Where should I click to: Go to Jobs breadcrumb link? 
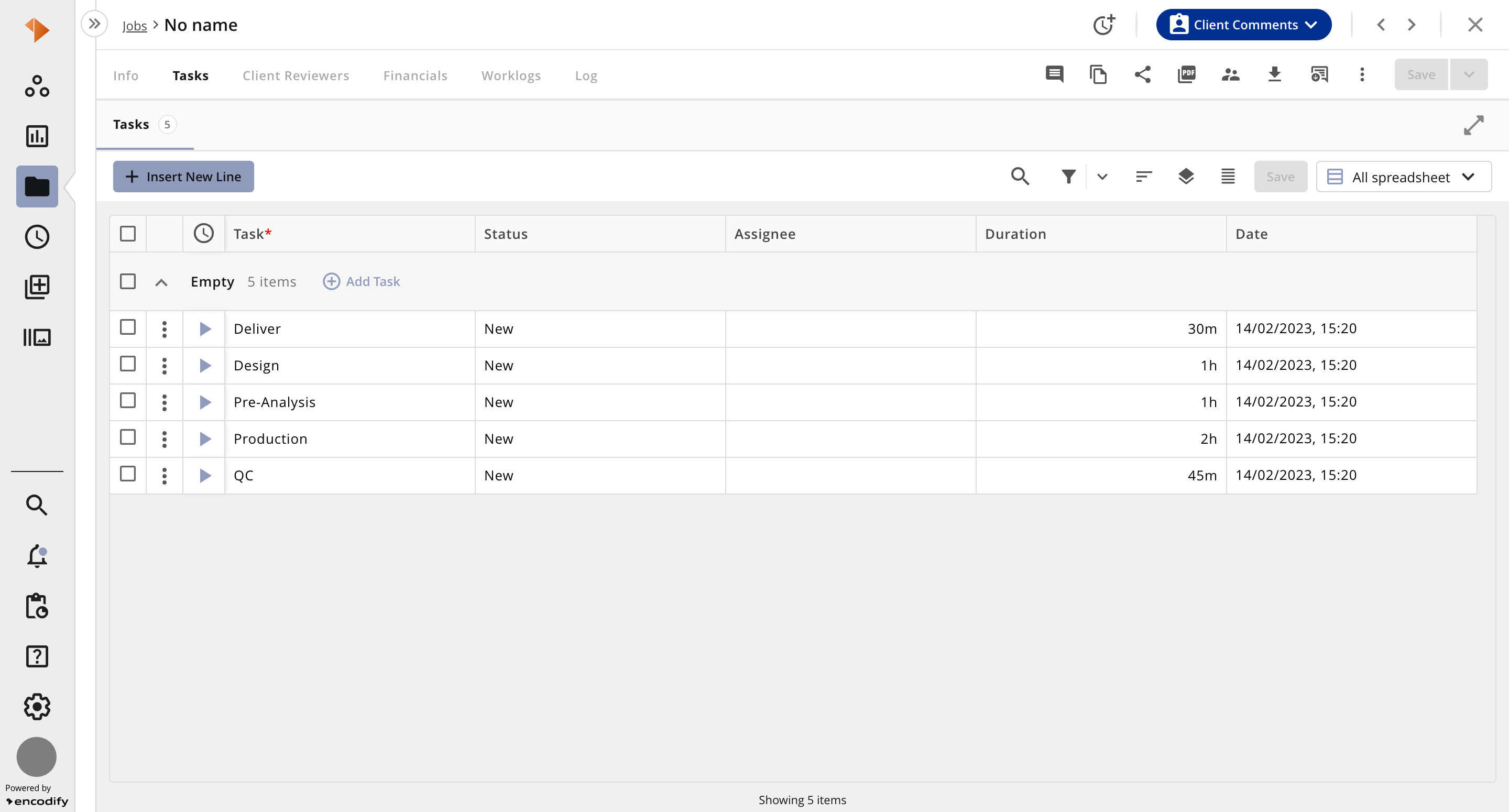click(x=135, y=26)
